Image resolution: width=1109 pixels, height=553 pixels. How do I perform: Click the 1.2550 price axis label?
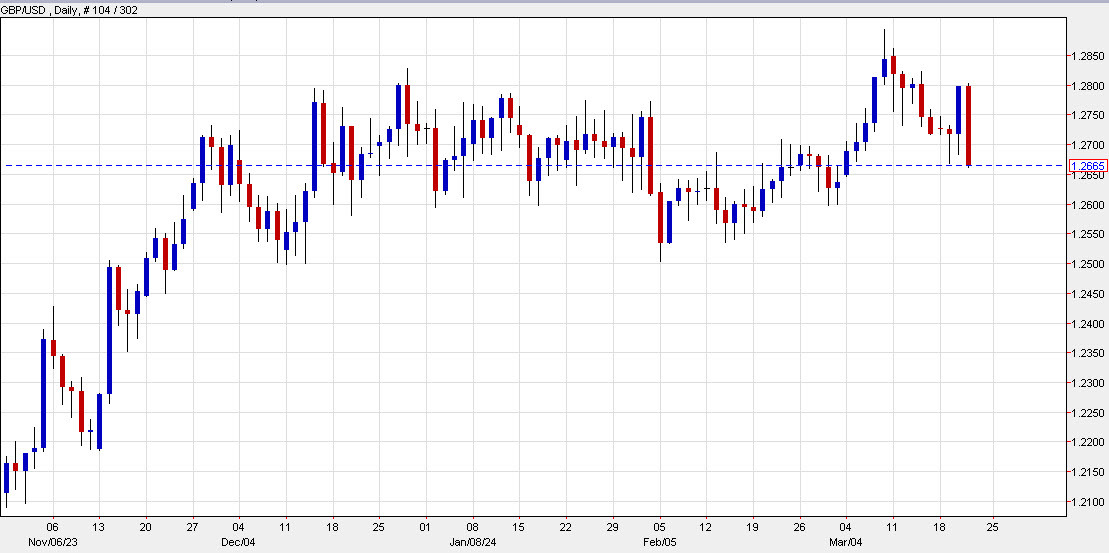(x=1088, y=235)
